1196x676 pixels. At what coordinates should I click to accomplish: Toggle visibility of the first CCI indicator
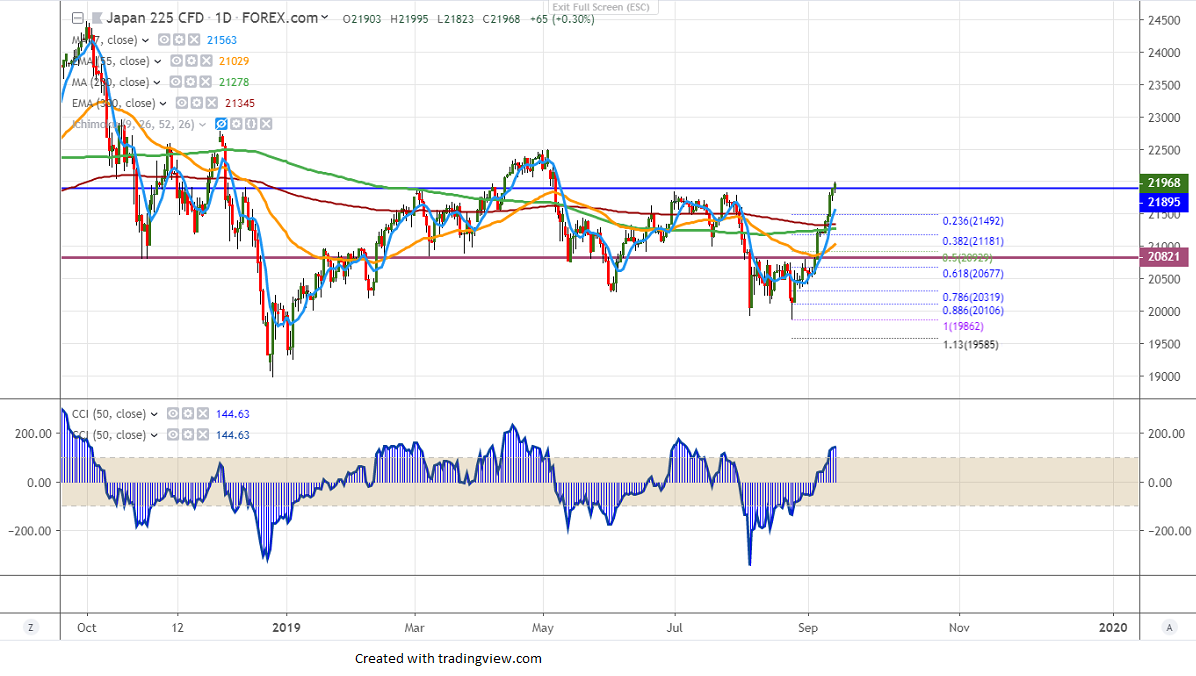pos(172,414)
